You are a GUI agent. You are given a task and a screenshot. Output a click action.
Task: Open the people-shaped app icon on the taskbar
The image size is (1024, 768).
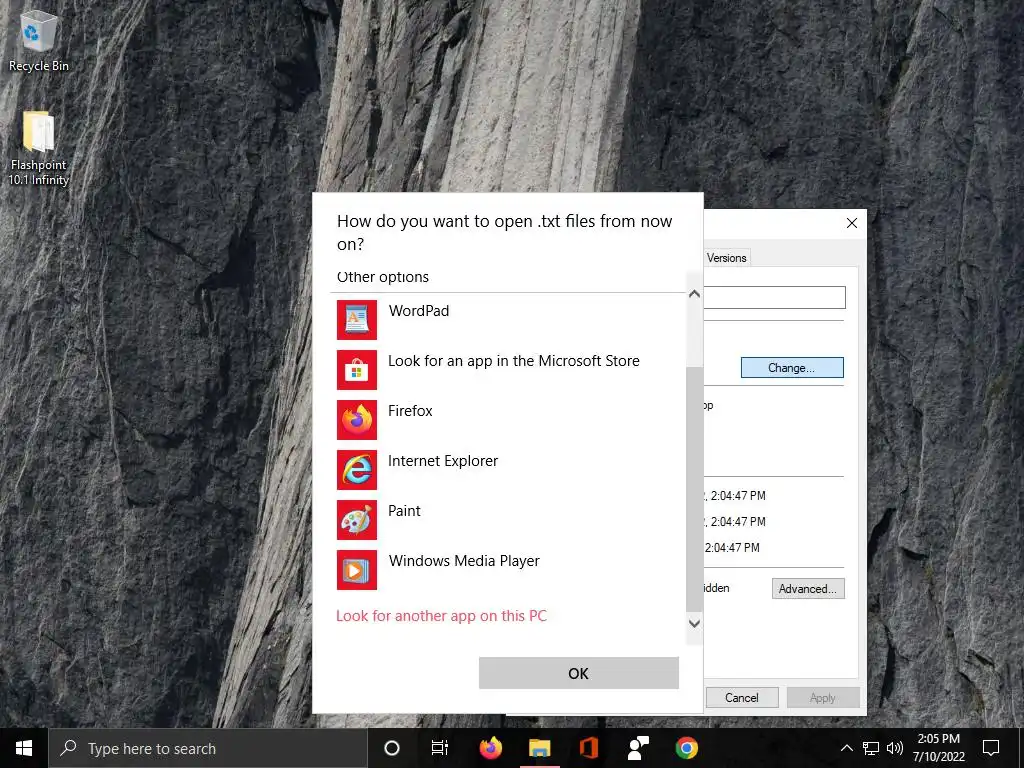click(637, 748)
